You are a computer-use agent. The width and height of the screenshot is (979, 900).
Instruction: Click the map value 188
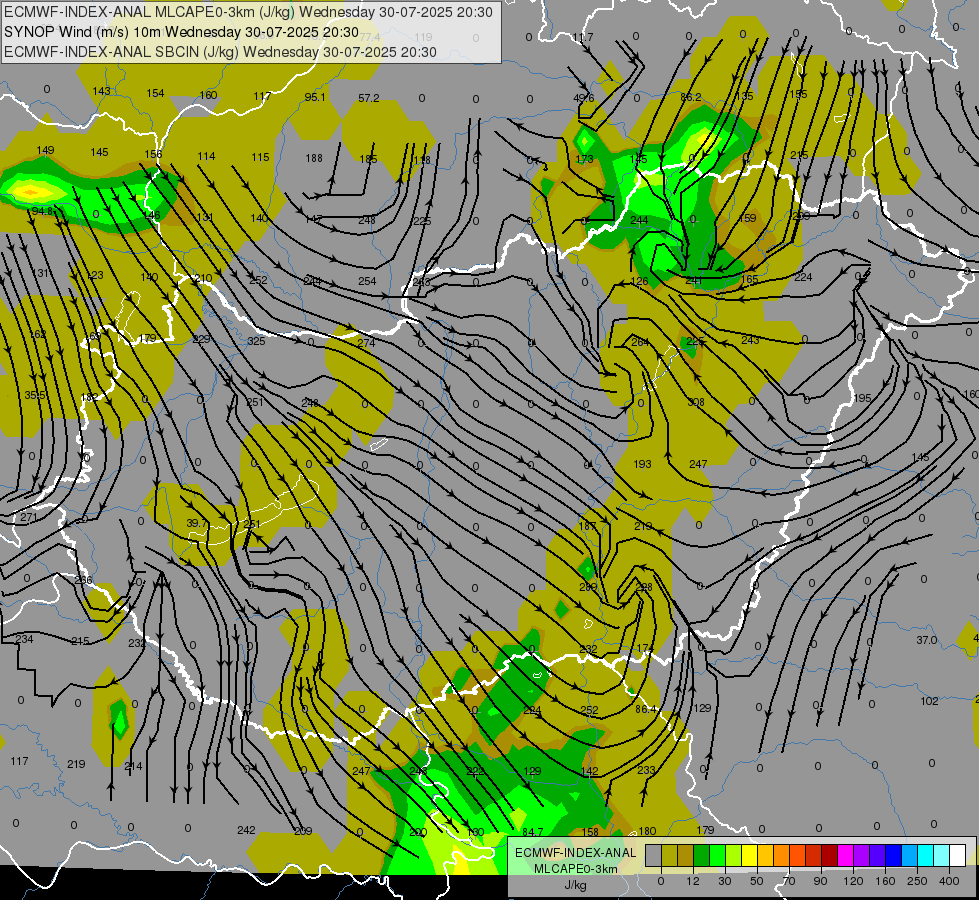314,158
